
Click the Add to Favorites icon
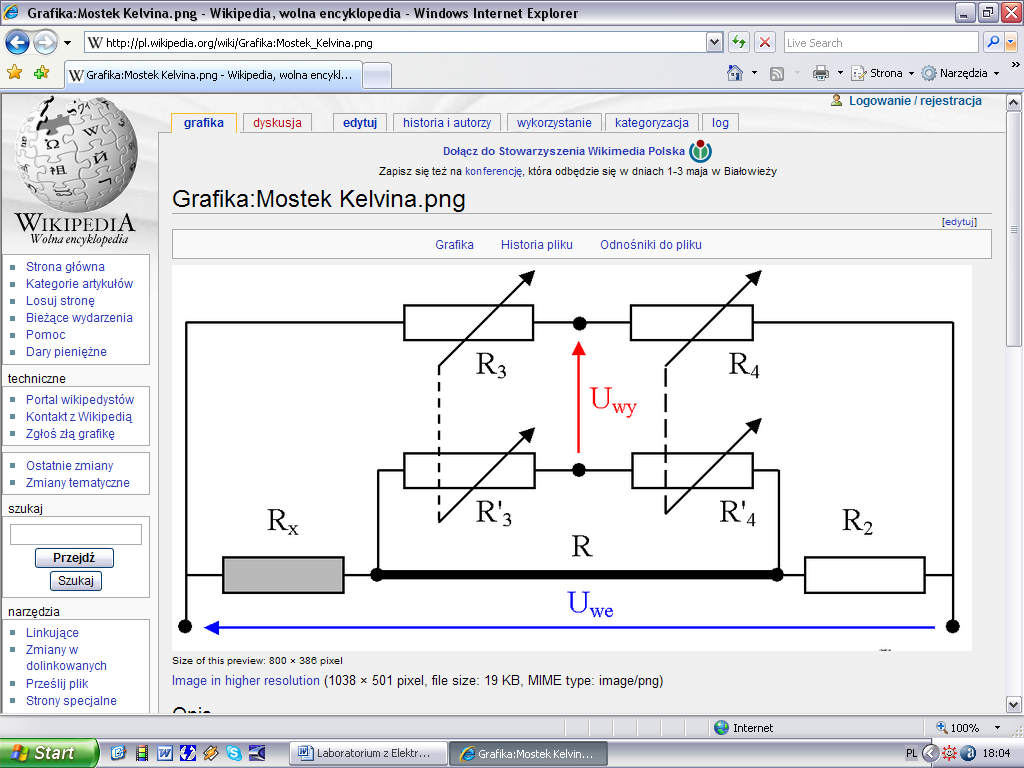click(41, 73)
